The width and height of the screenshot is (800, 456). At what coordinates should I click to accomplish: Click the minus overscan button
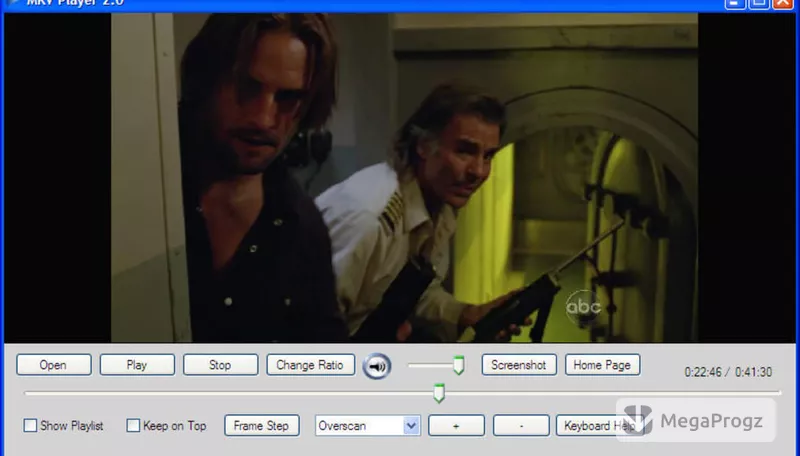point(521,425)
